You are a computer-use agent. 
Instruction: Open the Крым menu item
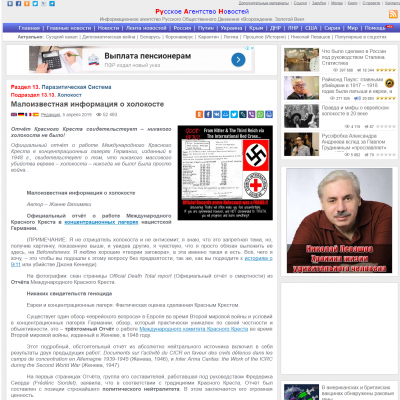click(x=256, y=28)
